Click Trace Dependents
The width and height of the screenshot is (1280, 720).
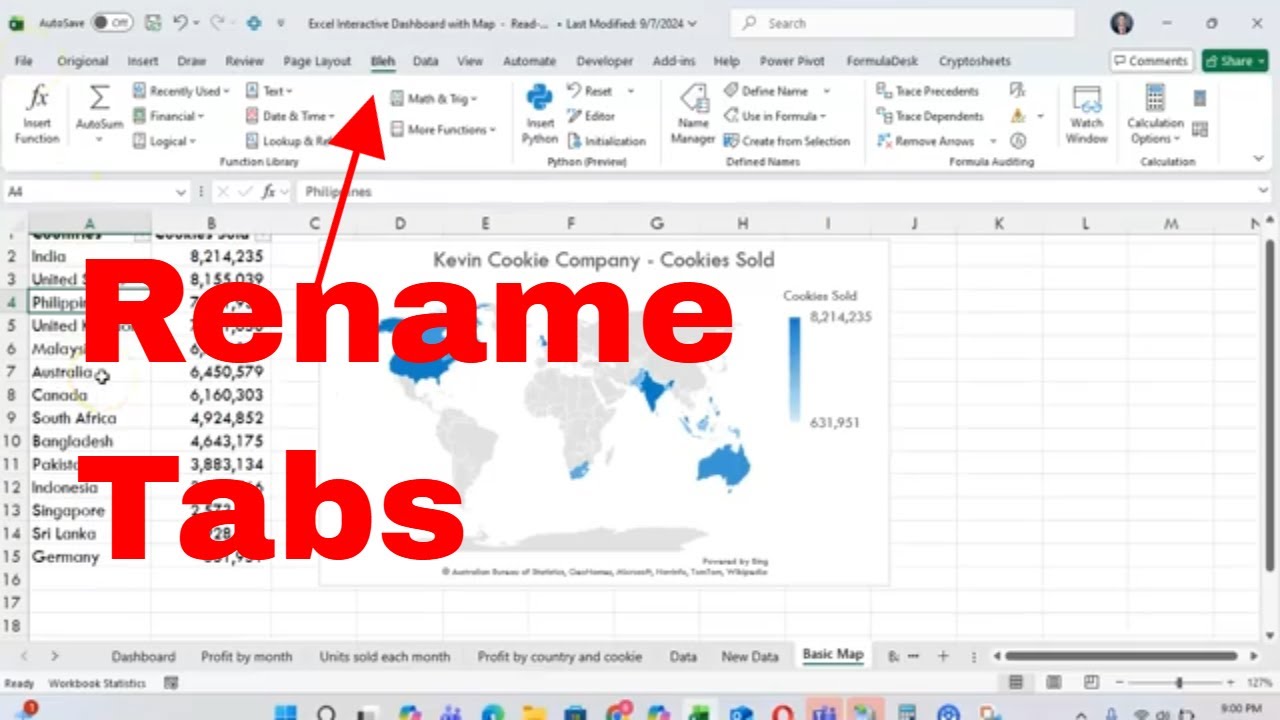coord(930,116)
